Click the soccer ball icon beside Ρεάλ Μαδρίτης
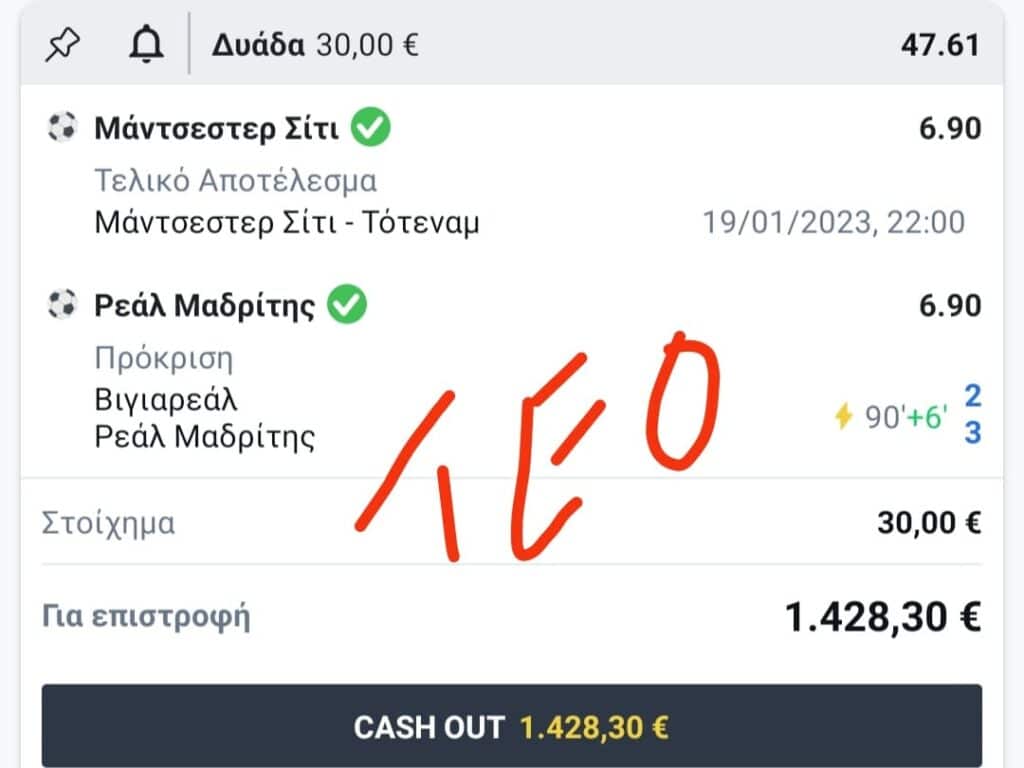The width and height of the screenshot is (1024, 768). point(62,305)
